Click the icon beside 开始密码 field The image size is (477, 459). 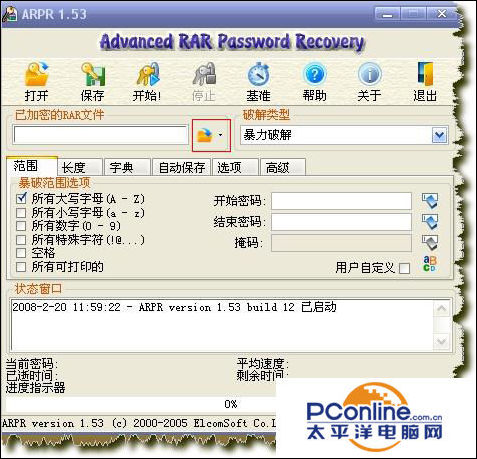(430, 201)
